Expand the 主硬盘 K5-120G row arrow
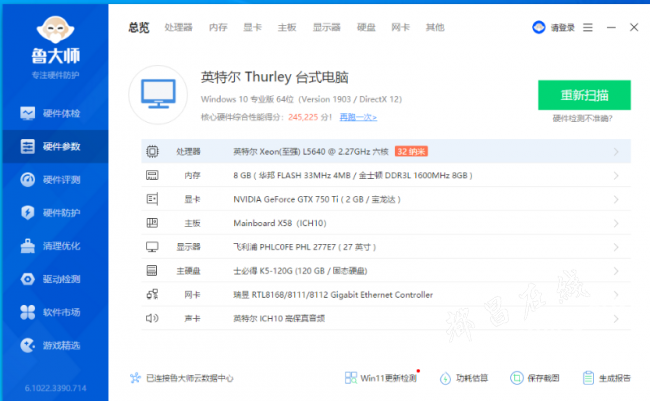This screenshot has width=650, height=401. (616, 271)
